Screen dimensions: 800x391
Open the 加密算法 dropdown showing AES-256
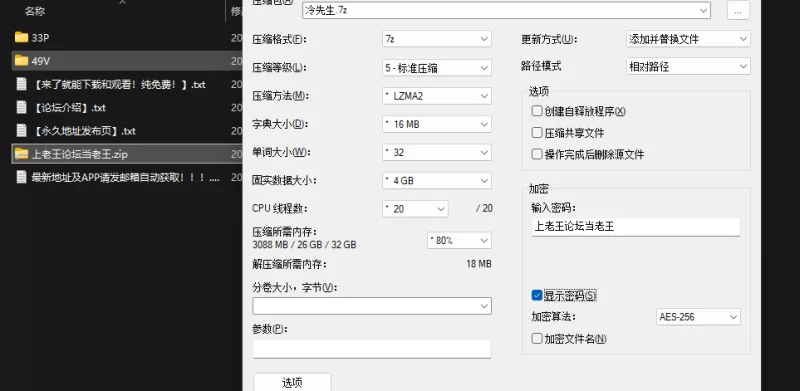698,317
